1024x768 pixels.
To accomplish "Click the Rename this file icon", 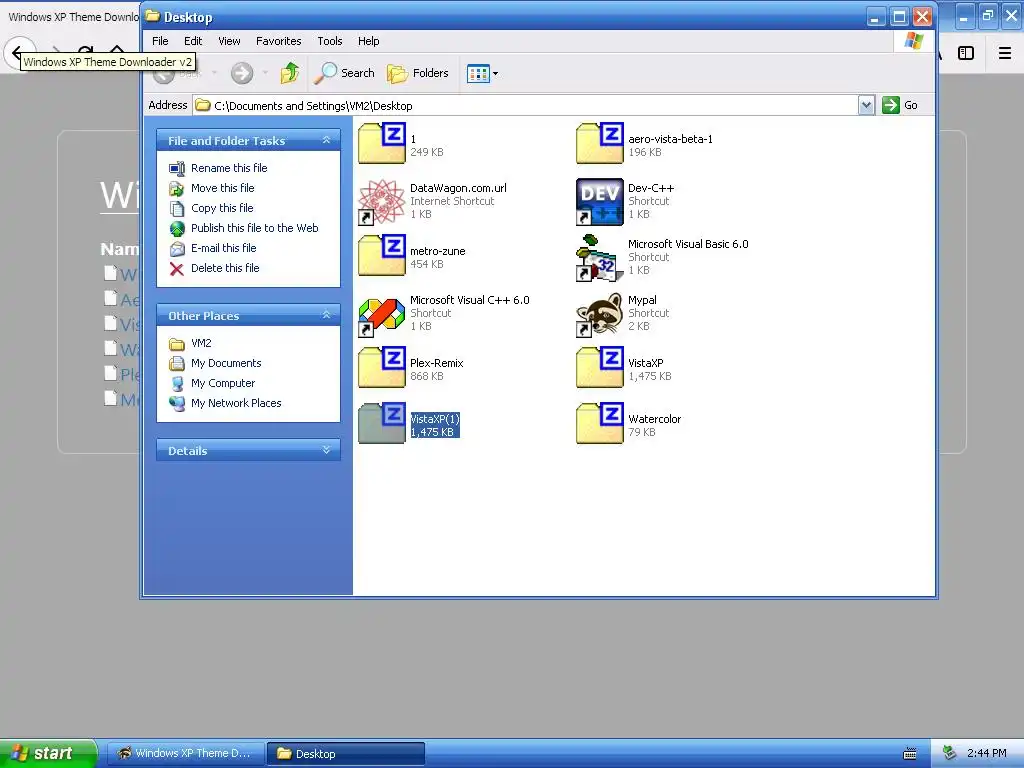I will point(177,168).
